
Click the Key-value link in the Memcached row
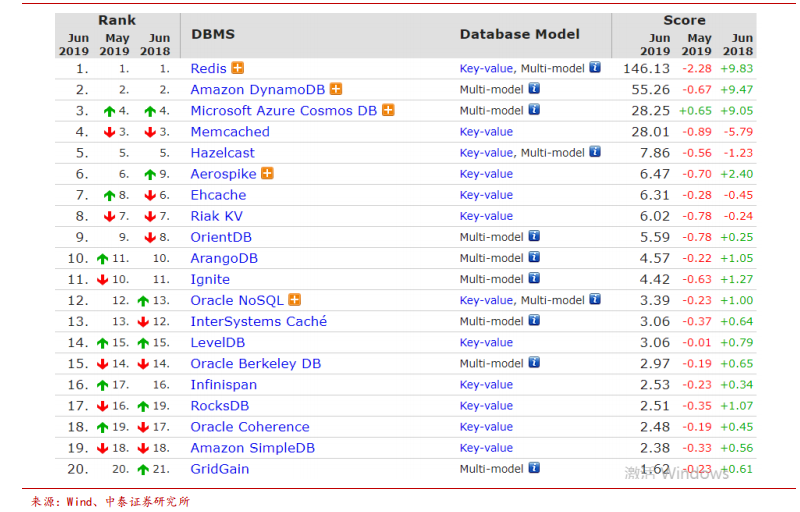click(x=486, y=132)
